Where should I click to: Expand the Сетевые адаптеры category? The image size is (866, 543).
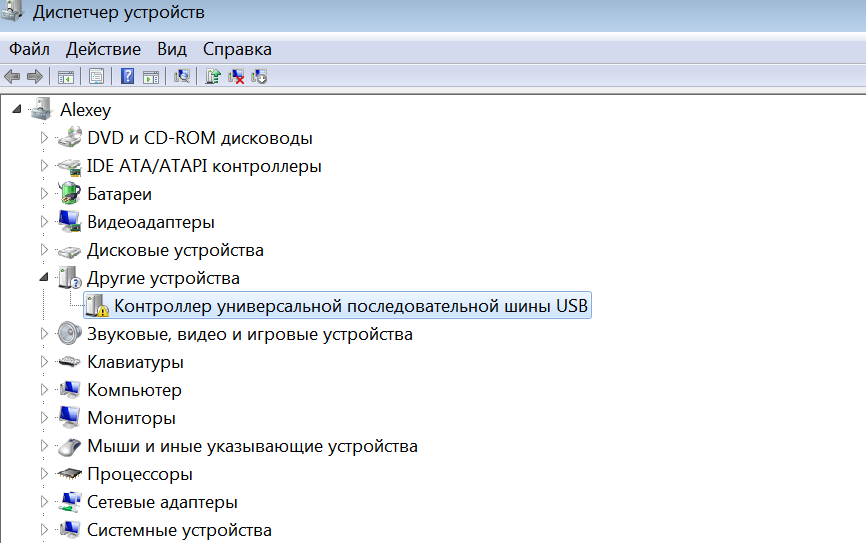[44, 502]
